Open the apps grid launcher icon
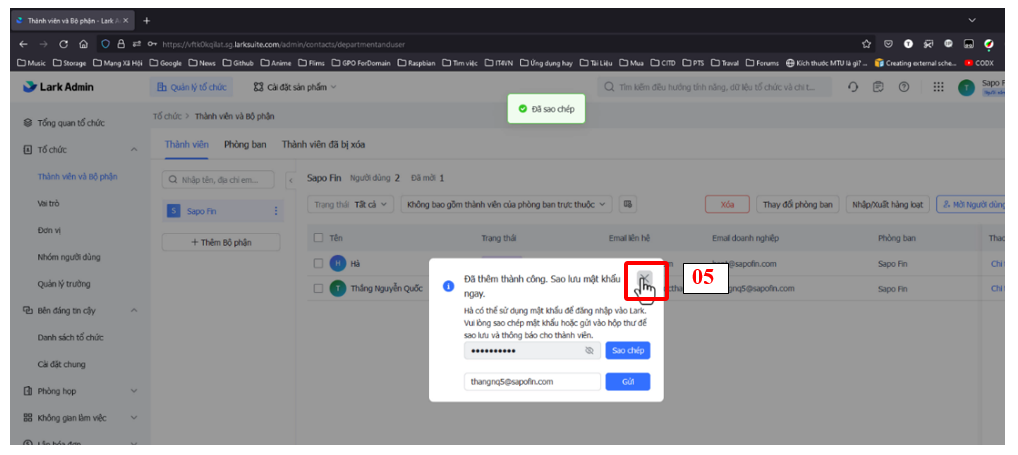 pos(938,87)
